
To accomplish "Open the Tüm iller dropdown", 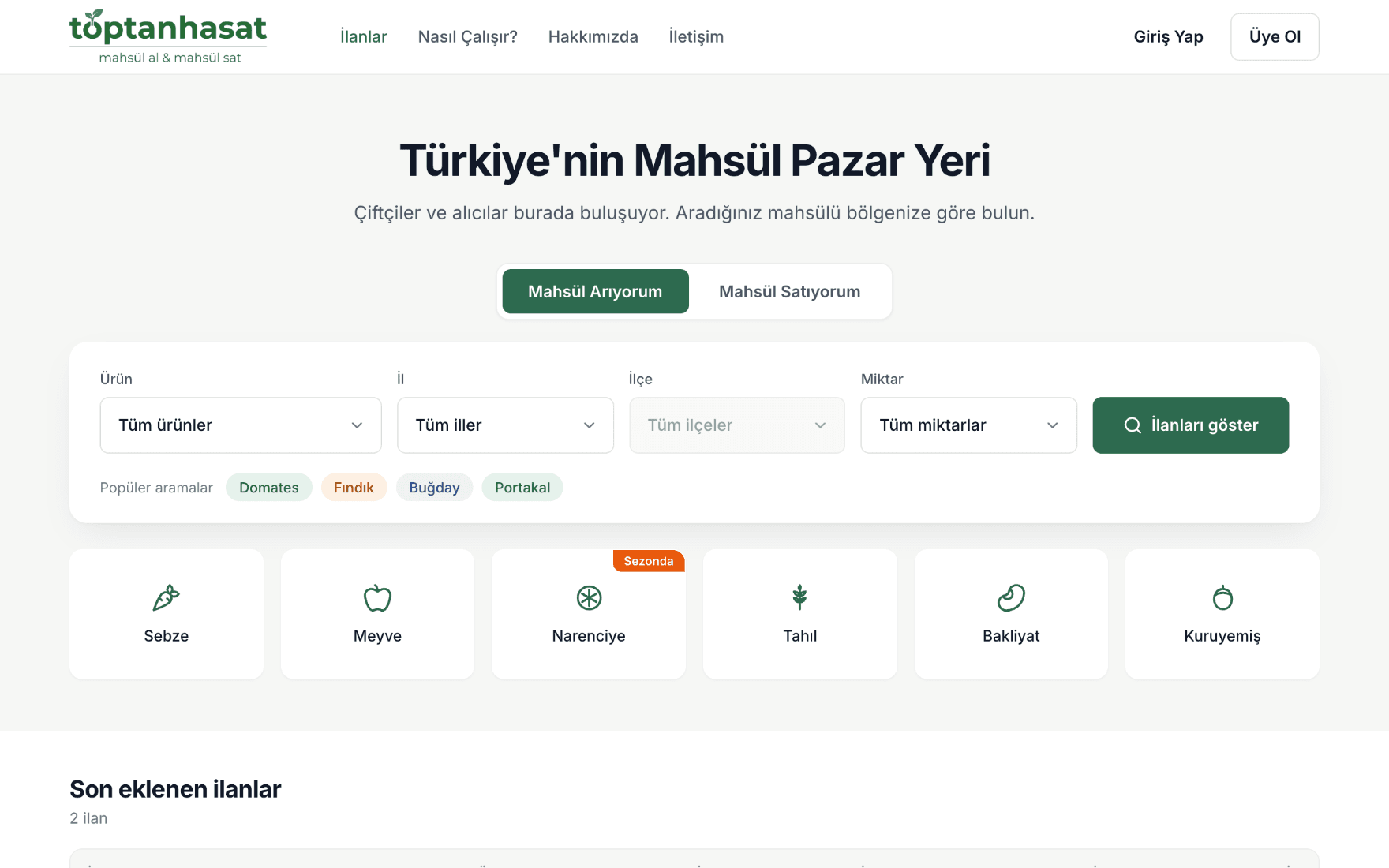I will 505,425.
